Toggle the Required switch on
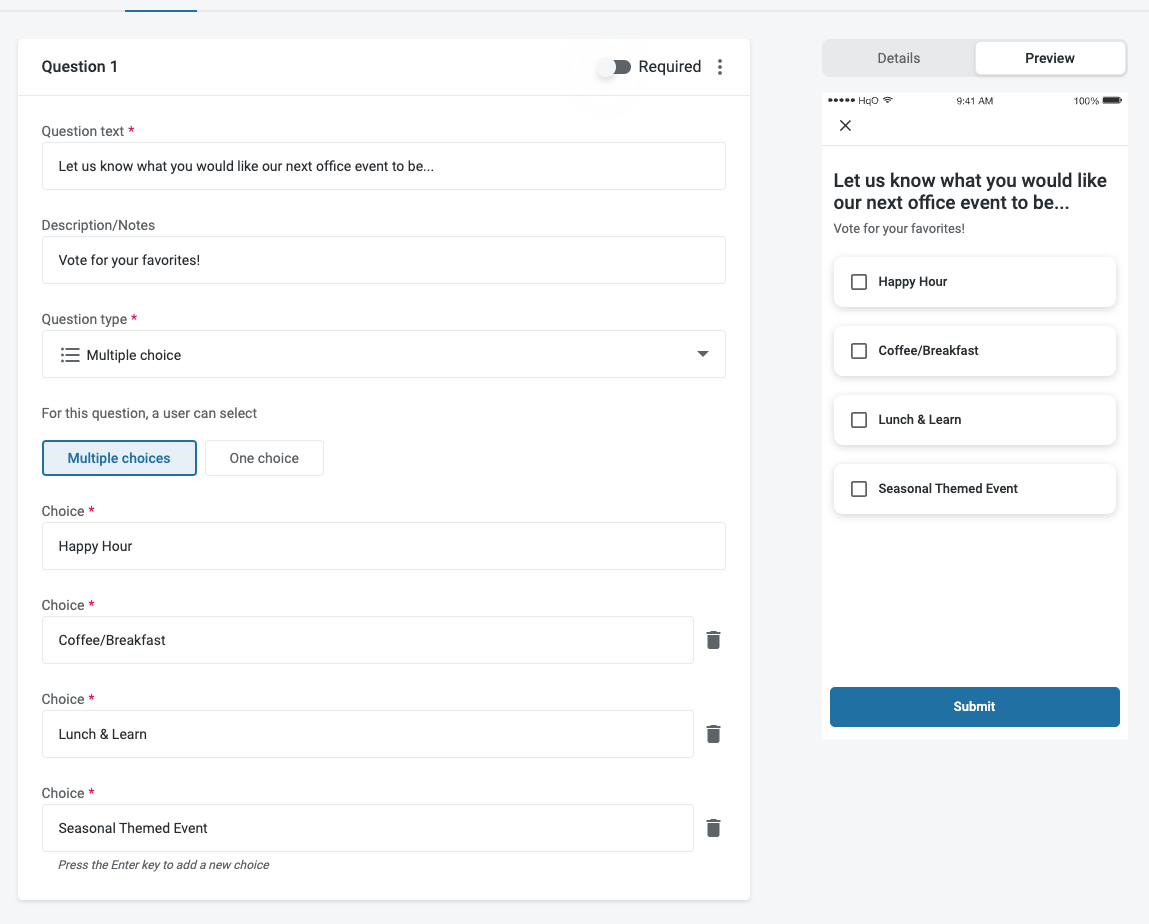The height and width of the screenshot is (924, 1149). (x=614, y=67)
